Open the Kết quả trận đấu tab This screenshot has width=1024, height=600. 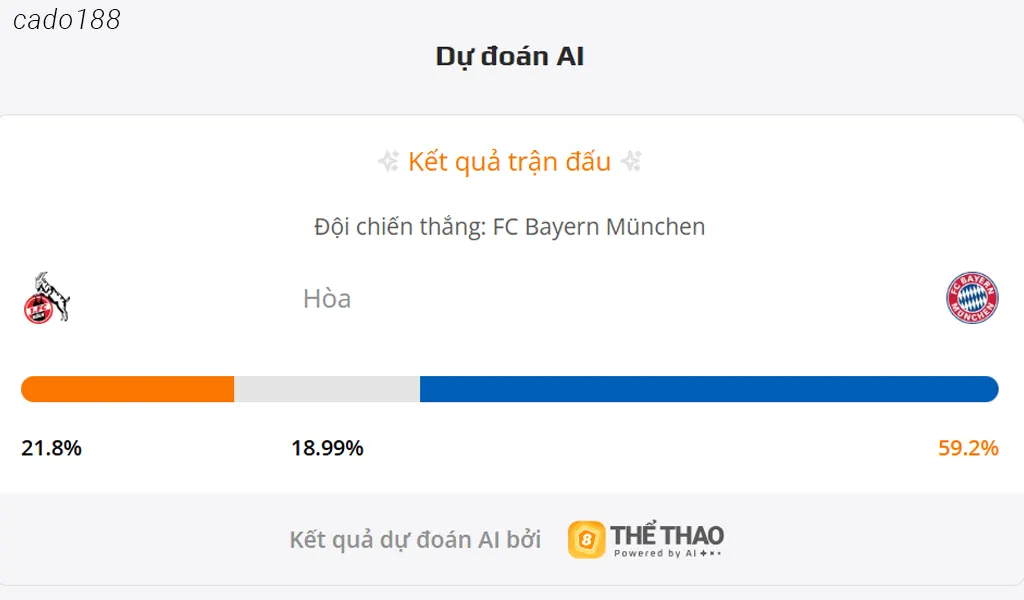click(510, 161)
